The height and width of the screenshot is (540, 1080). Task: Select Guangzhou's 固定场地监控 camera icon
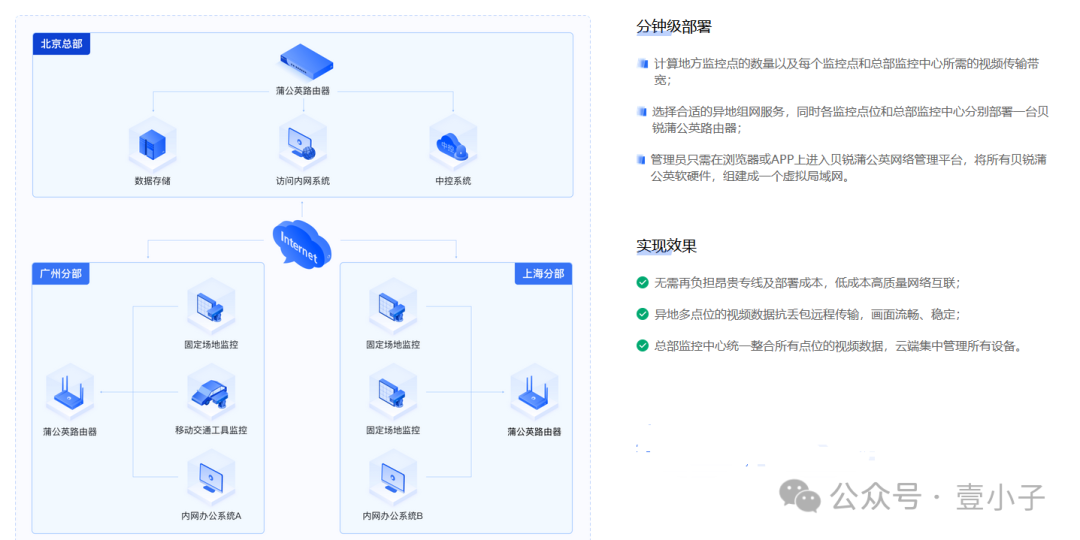point(211,306)
